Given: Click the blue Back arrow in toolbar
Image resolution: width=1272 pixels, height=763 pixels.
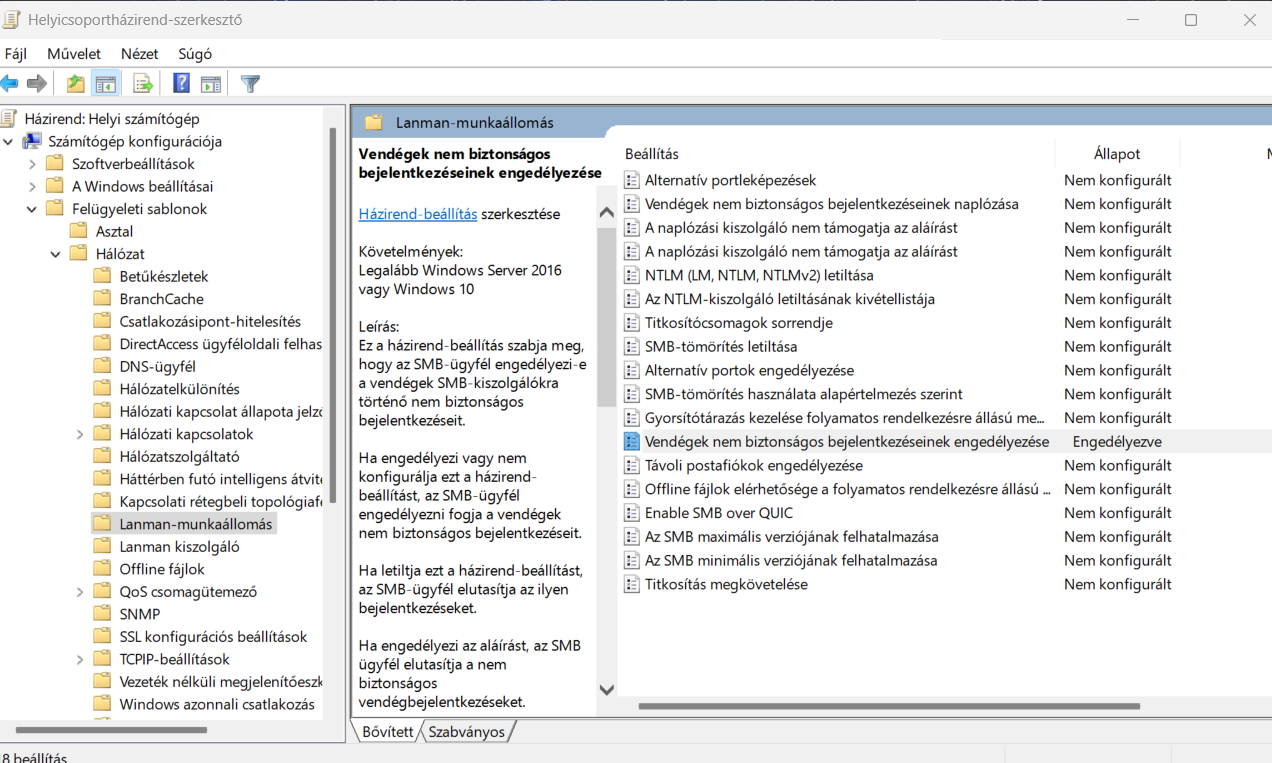Looking at the screenshot, I should pyautogui.click(x=9, y=83).
